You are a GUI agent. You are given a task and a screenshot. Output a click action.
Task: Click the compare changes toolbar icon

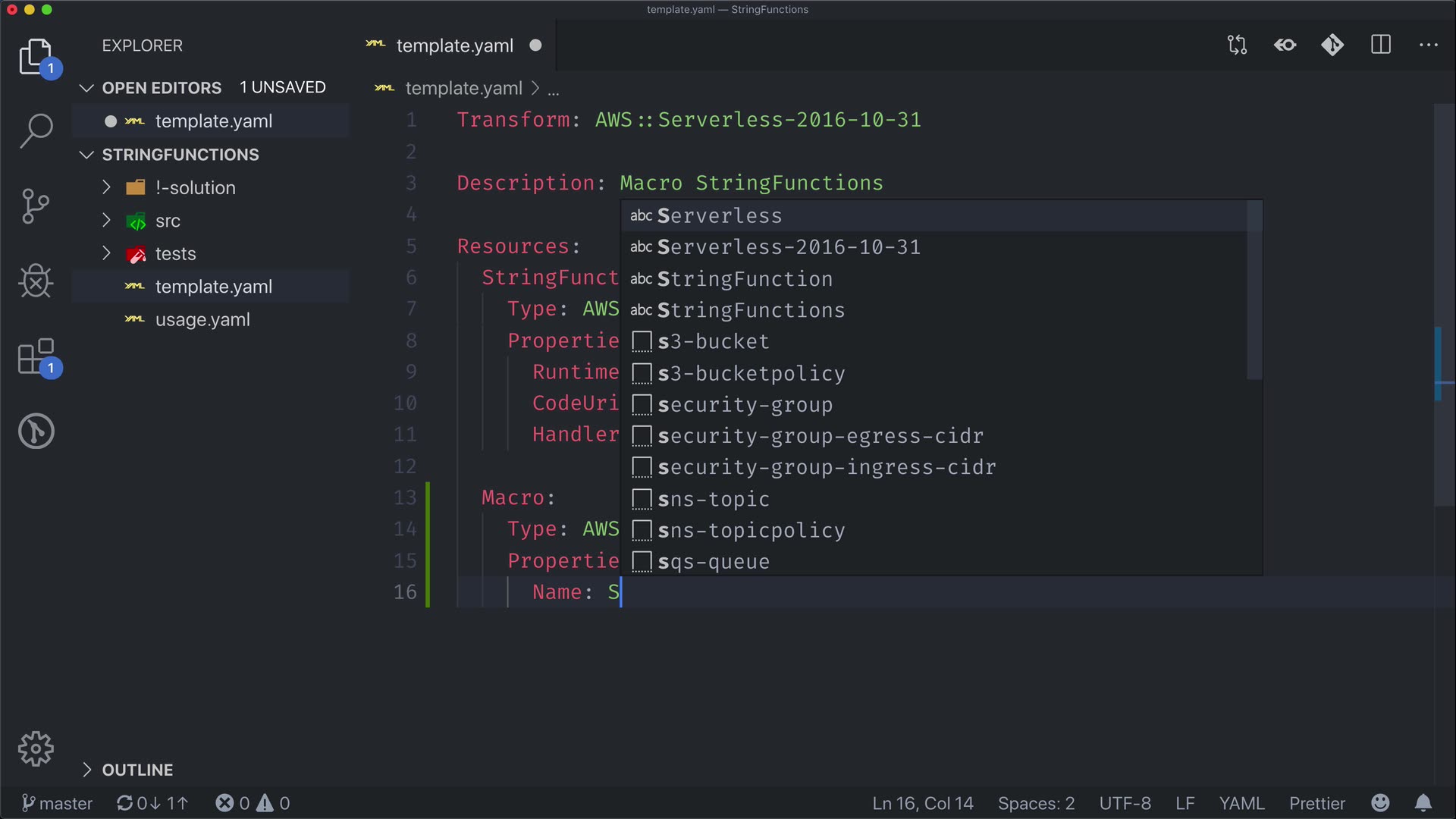[x=1237, y=45]
